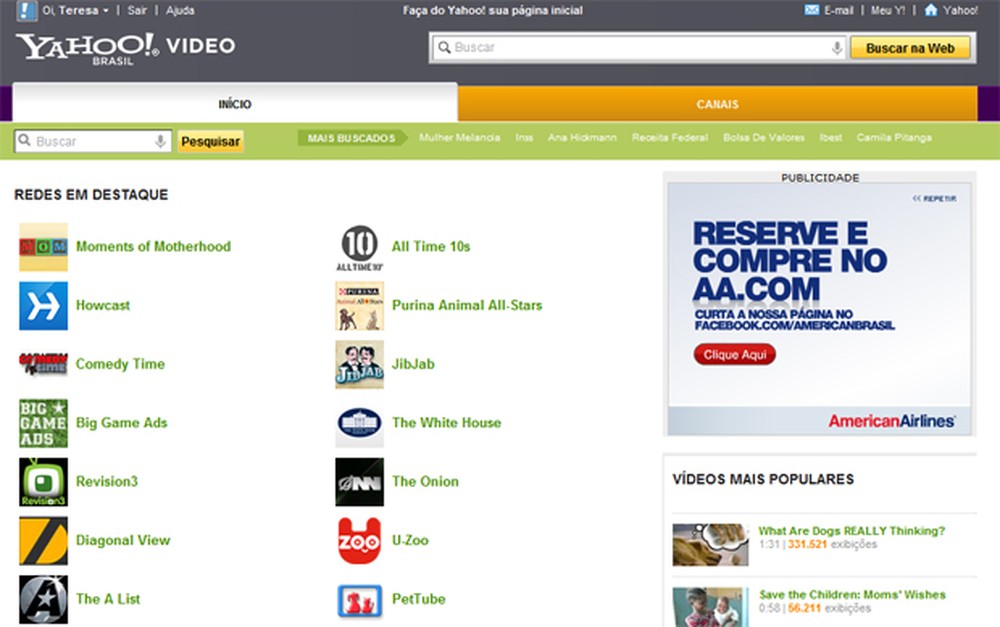Open the U-Zoo red logo icon
Screen dimensions: 1000x627
[359, 541]
